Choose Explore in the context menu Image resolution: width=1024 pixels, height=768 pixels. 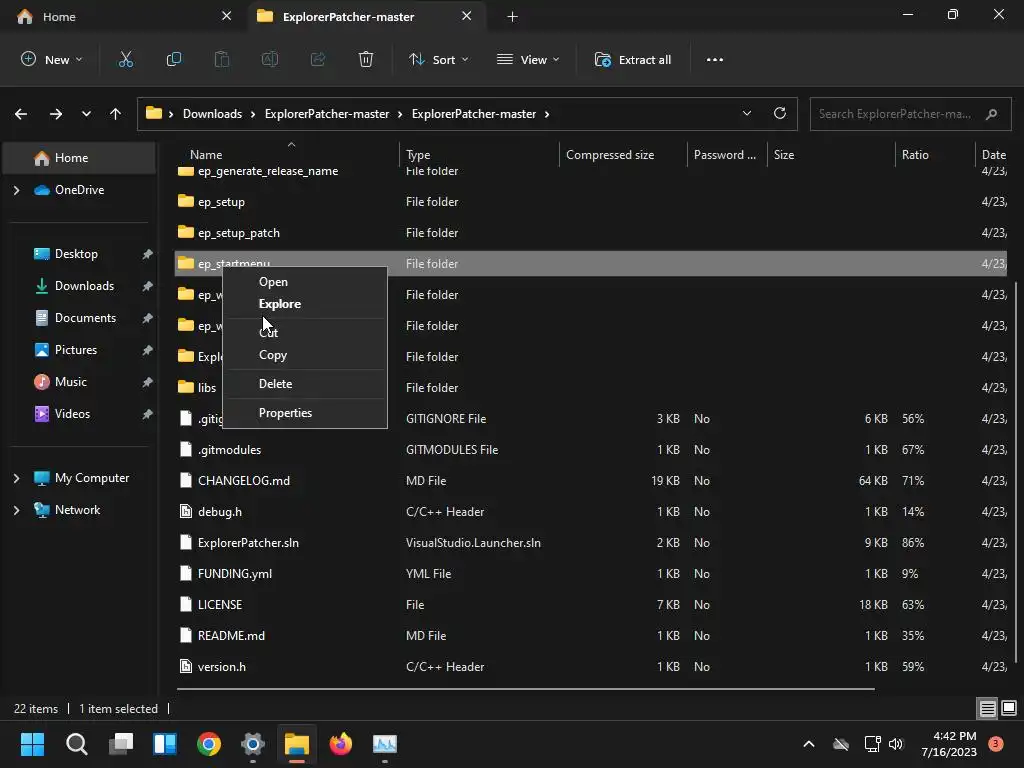[x=305, y=304]
